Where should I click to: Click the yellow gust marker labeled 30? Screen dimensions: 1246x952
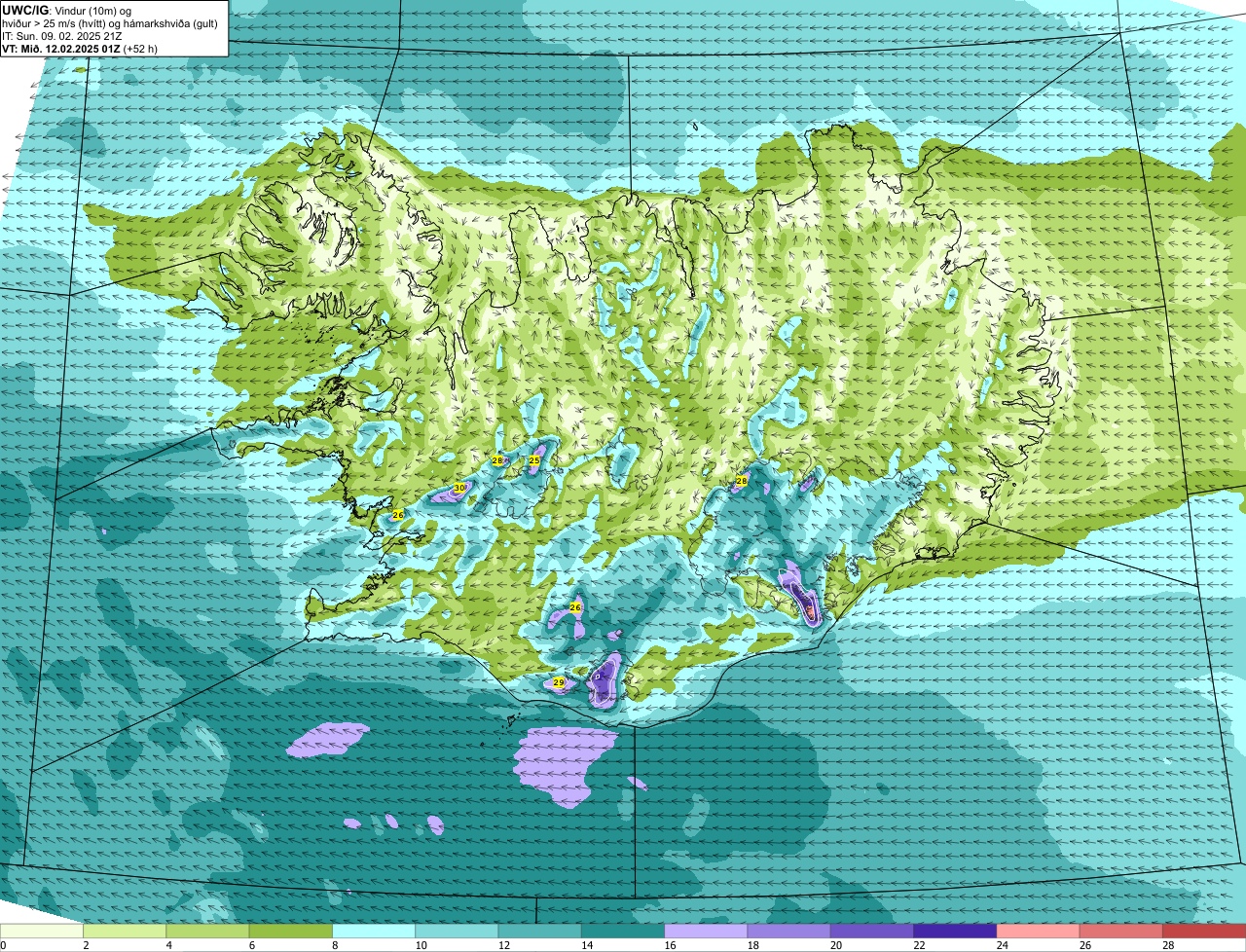pyautogui.click(x=459, y=488)
